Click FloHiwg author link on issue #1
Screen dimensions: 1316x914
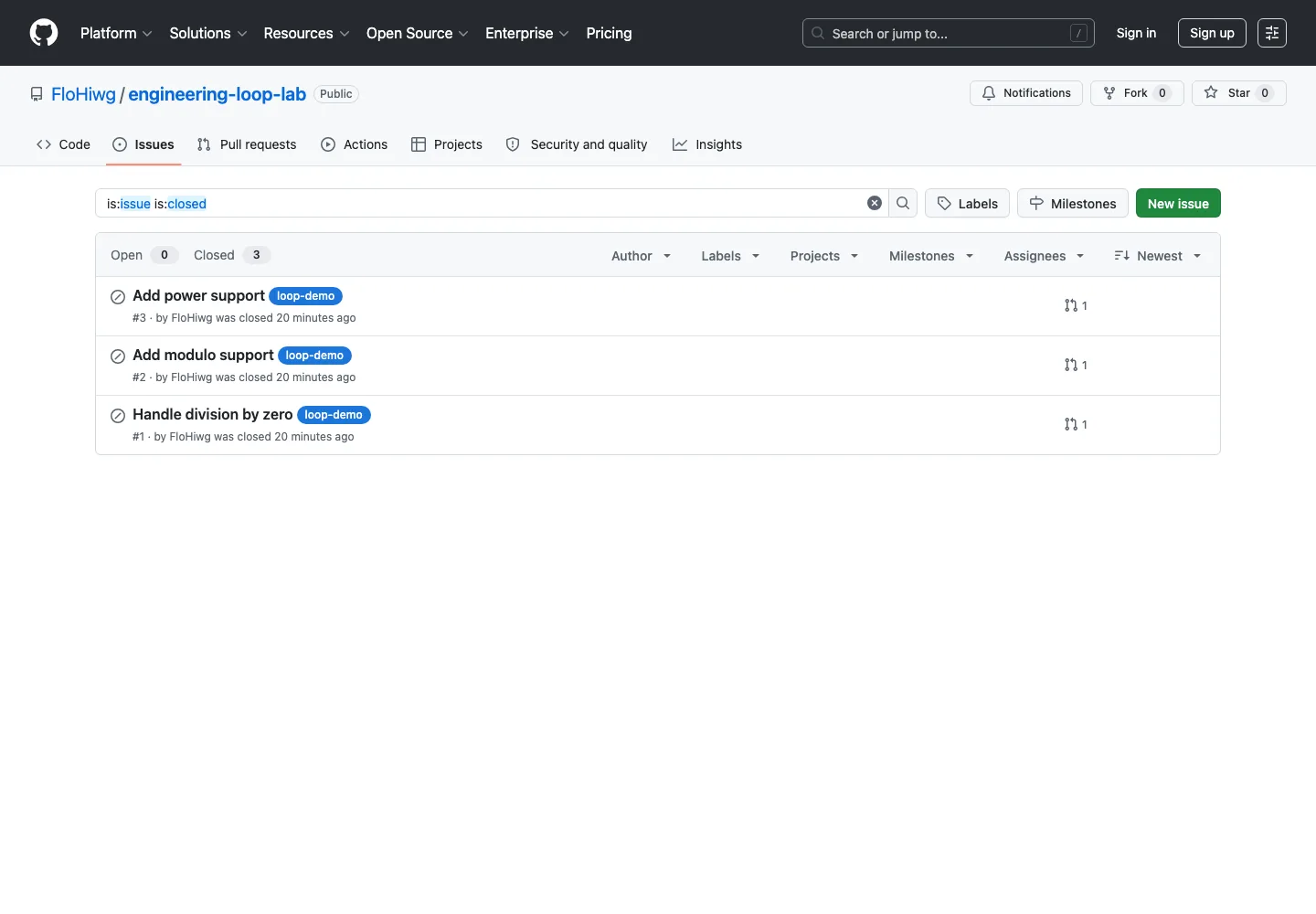click(x=190, y=437)
